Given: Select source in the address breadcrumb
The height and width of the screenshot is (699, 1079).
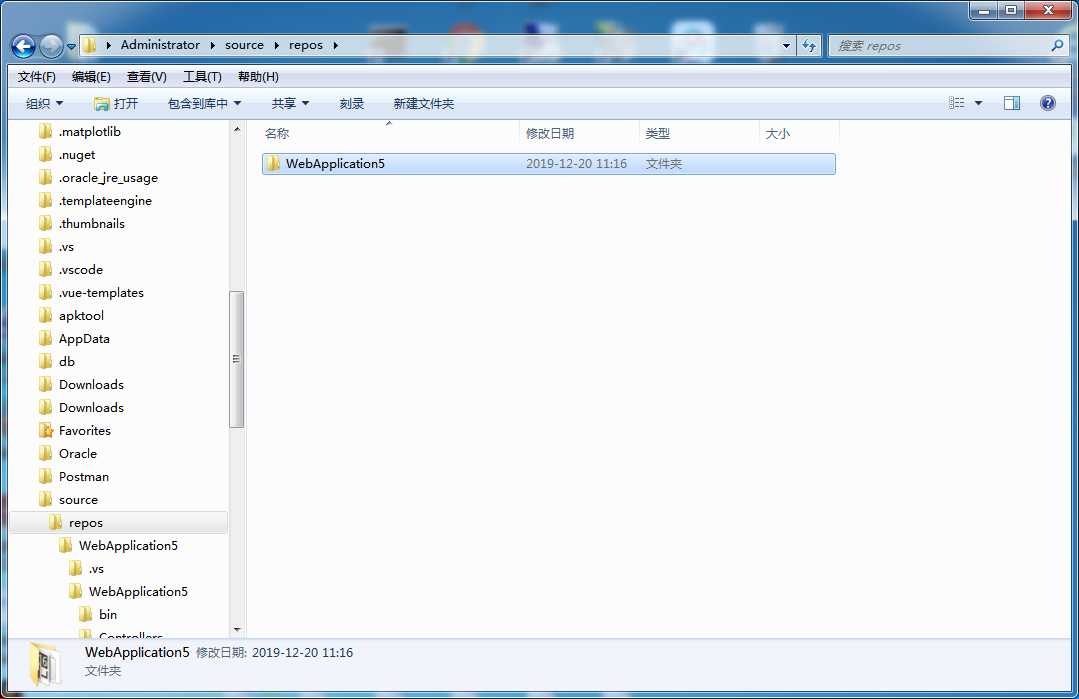Looking at the screenshot, I should [x=244, y=45].
